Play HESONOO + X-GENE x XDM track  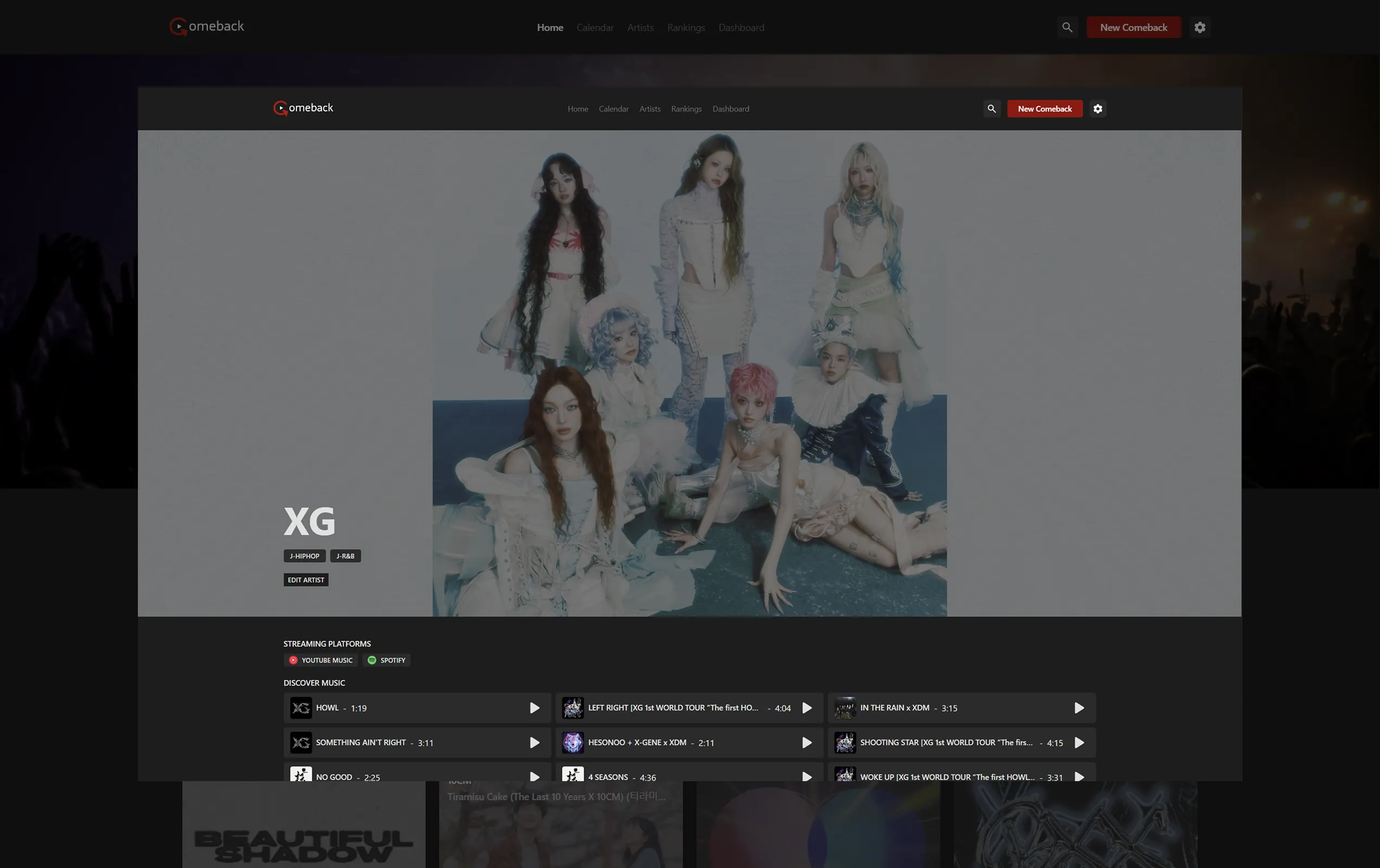(806, 743)
